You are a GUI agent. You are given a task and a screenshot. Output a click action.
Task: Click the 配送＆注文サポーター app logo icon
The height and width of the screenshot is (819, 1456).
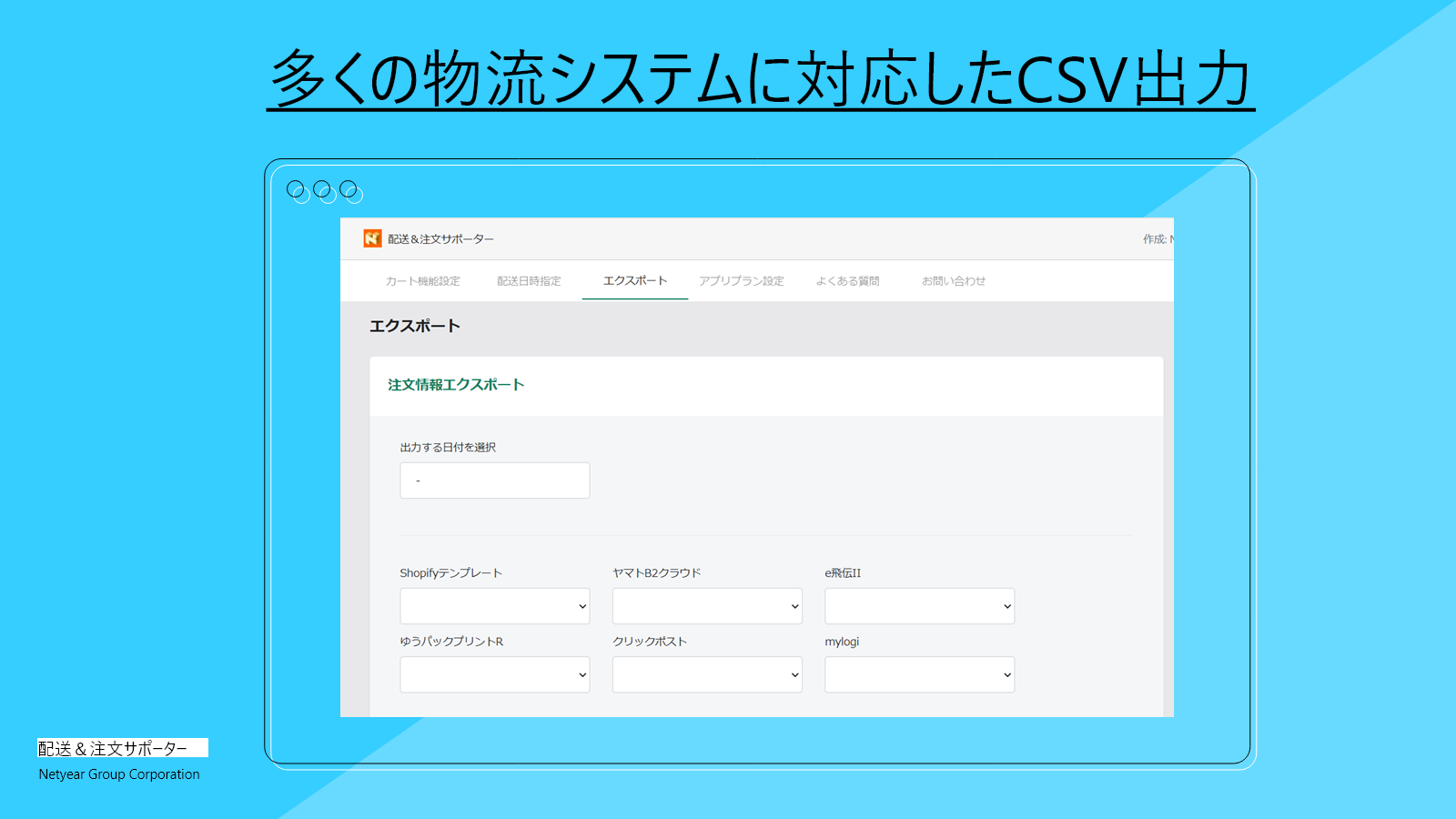point(372,238)
